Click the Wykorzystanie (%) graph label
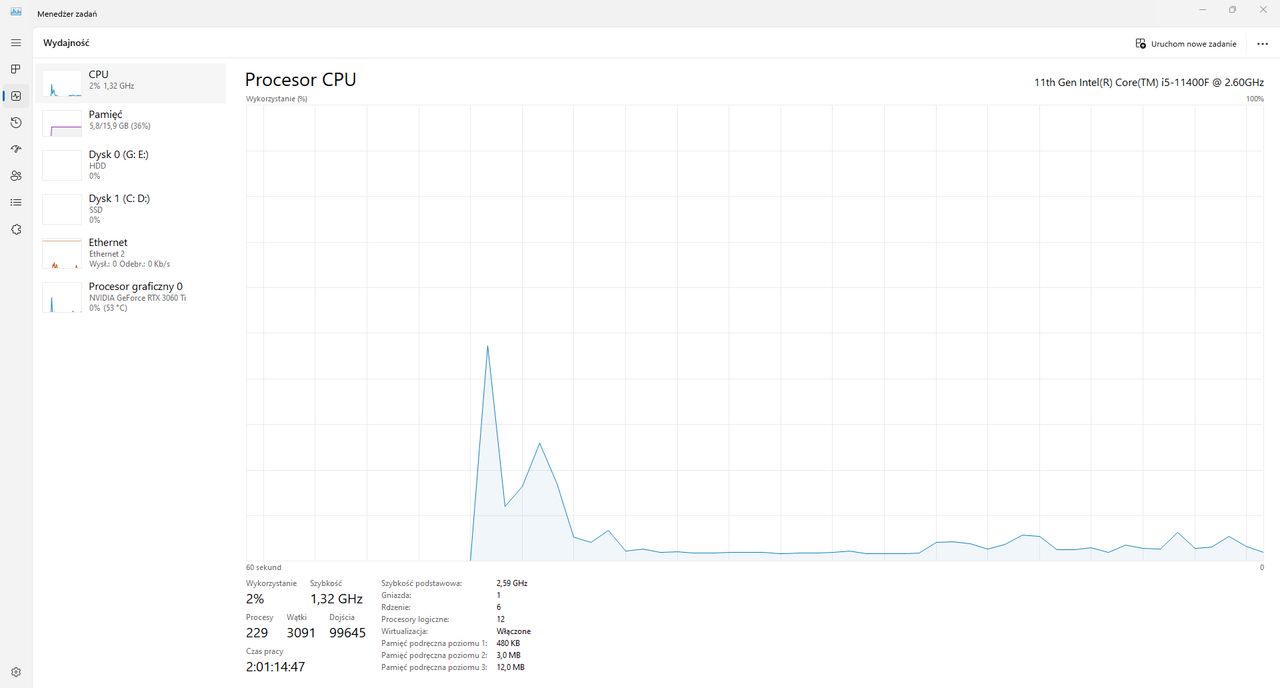 click(276, 99)
